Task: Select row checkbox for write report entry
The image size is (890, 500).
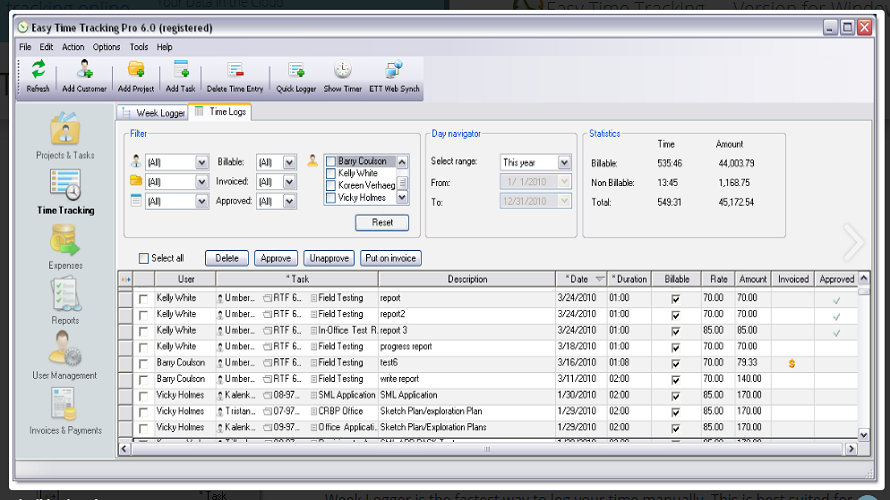Action: [143, 380]
